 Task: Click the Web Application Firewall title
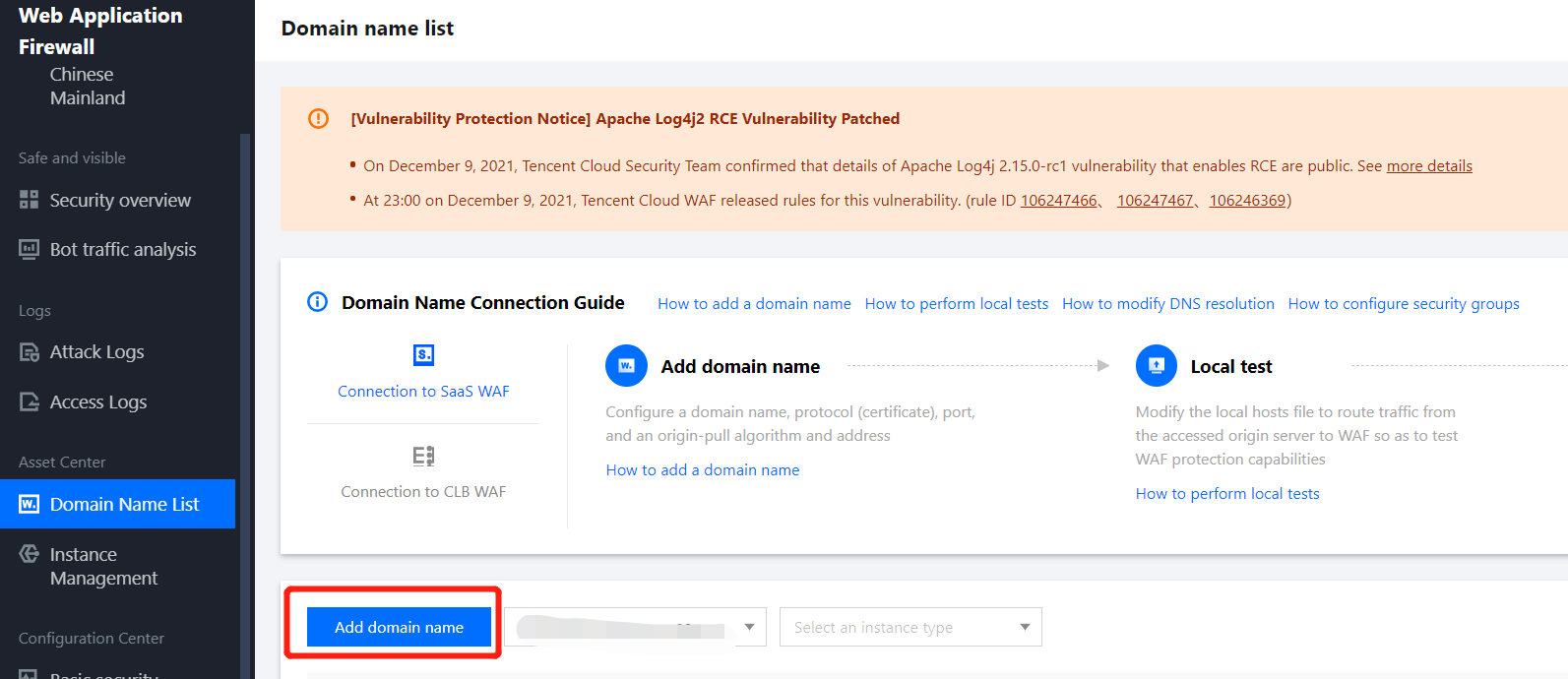coord(100,31)
